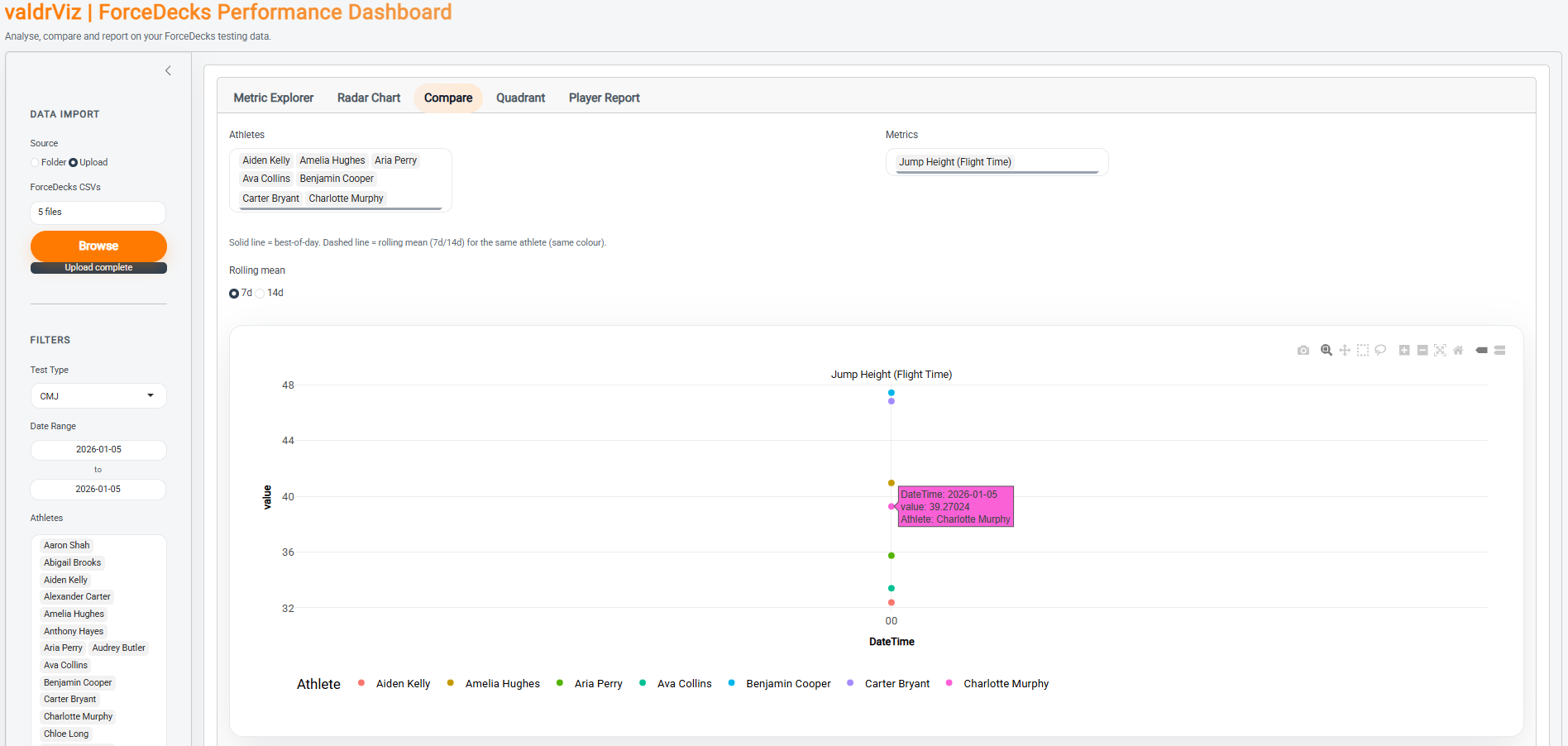
Task: Click Amelia Hughes chip in Compare Athletes box
Action: pyautogui.click(x=332, y=160)
